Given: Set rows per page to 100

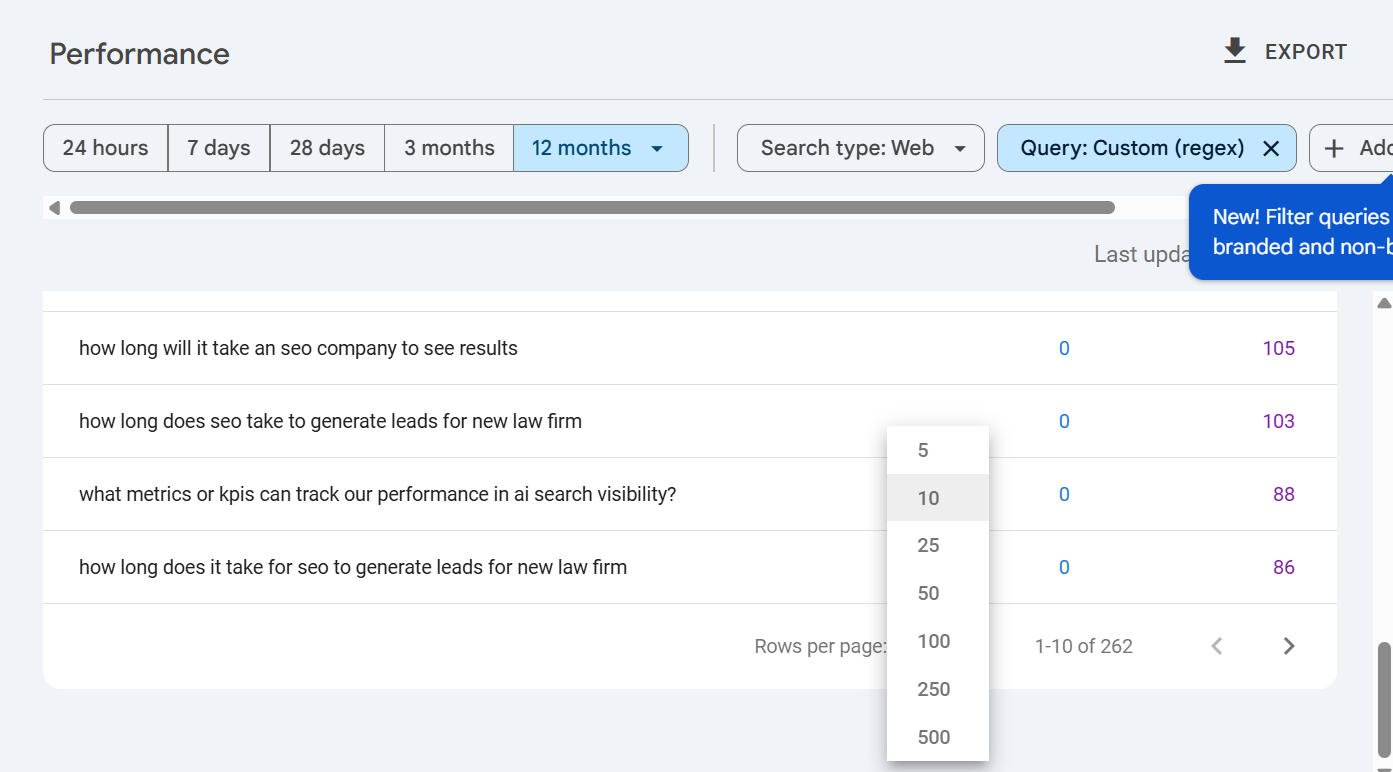Looking at the screenshot, I should click(x=934, y=642).
